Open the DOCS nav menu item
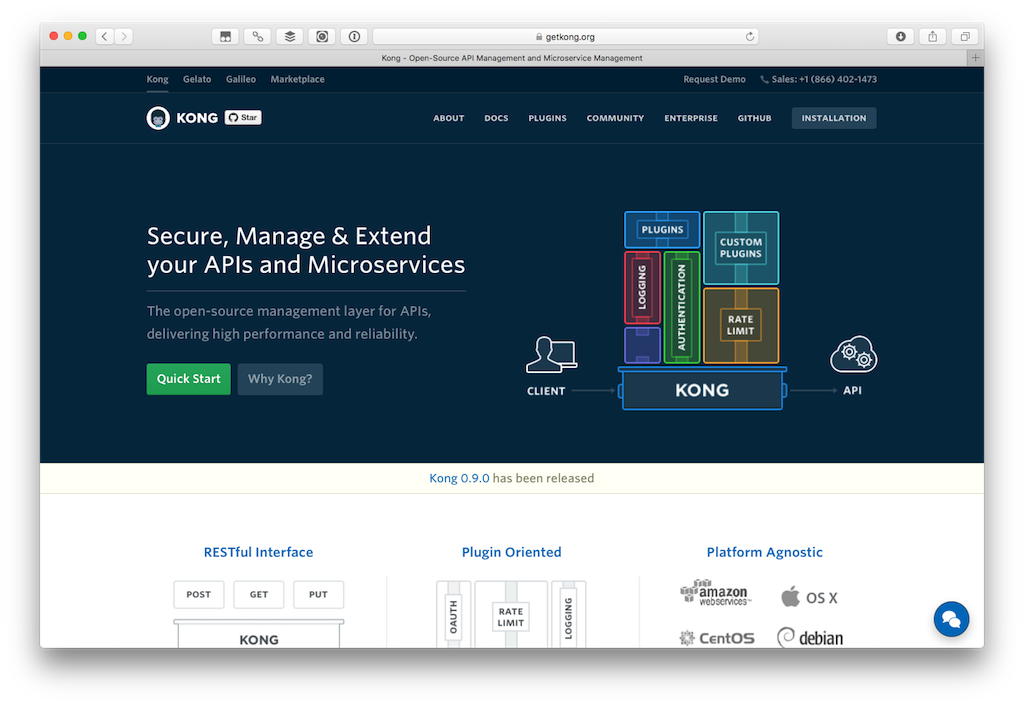 pos(496,118)
